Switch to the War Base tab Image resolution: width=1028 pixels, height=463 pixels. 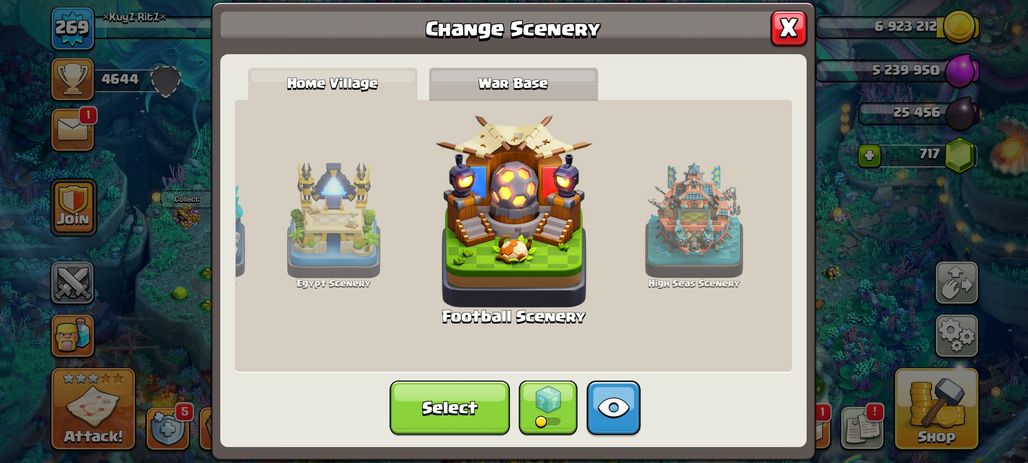pyautogui.click(x=513, y=84)
